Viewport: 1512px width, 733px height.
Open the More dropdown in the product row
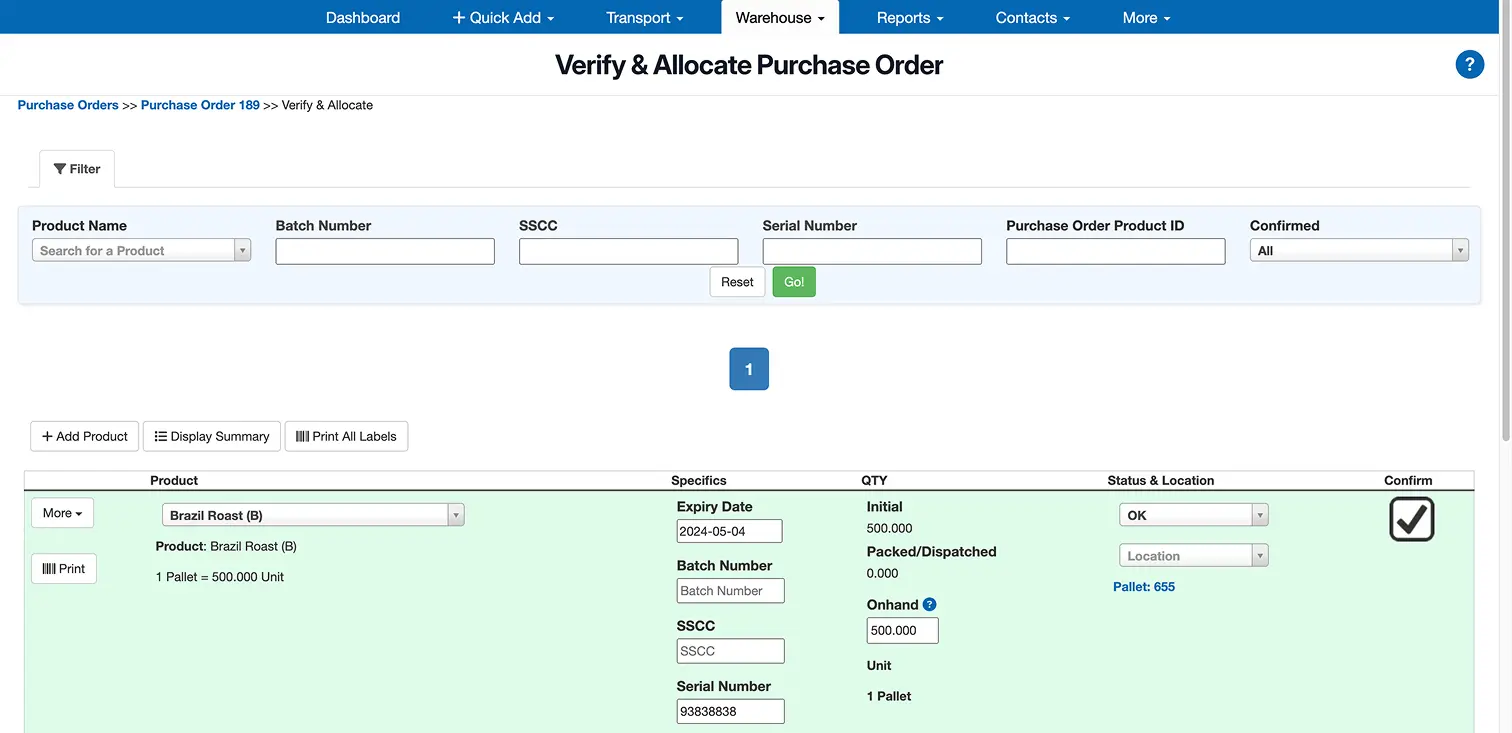pos(62,512)
